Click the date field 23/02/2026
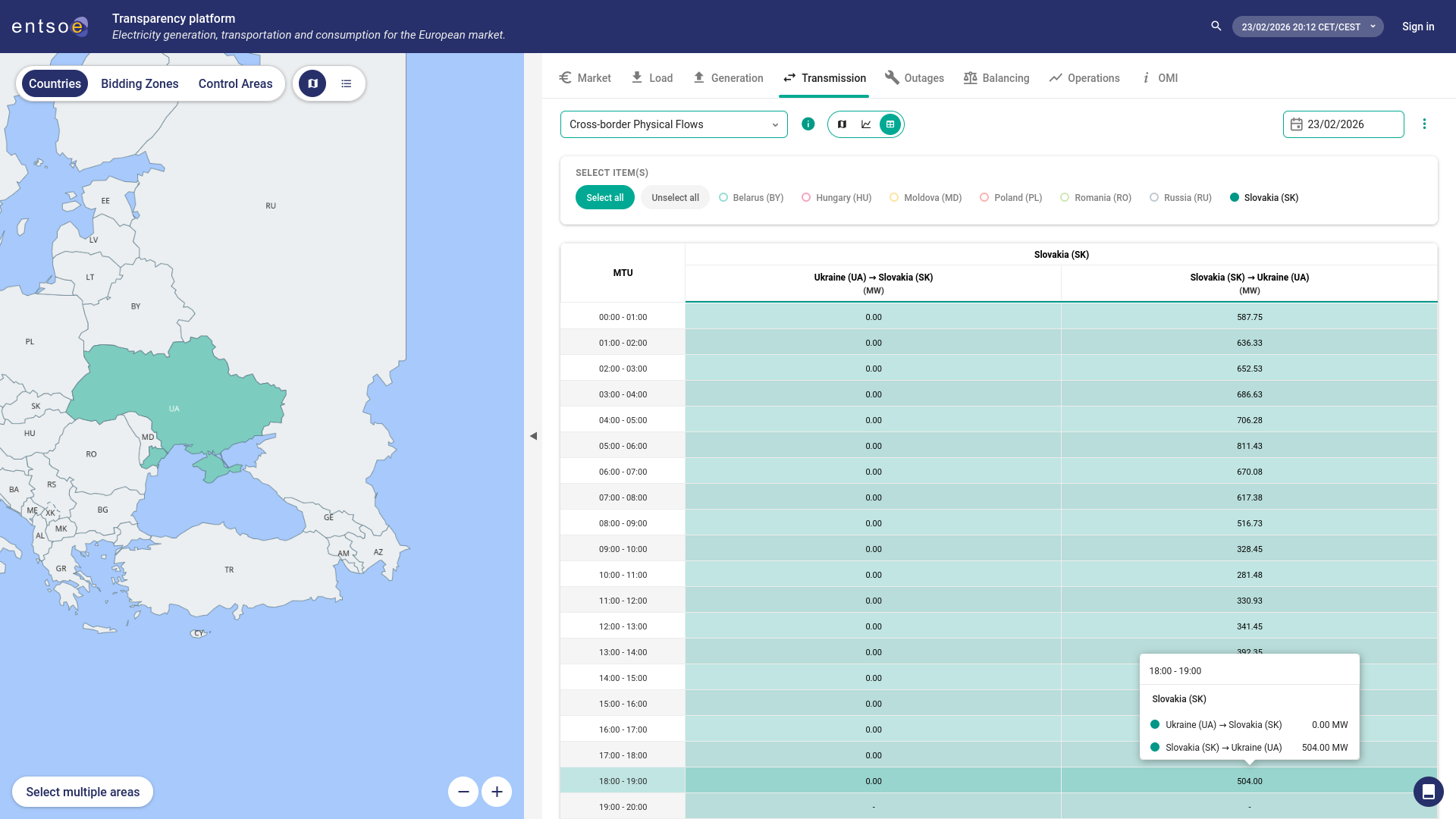 point(1343,124)
